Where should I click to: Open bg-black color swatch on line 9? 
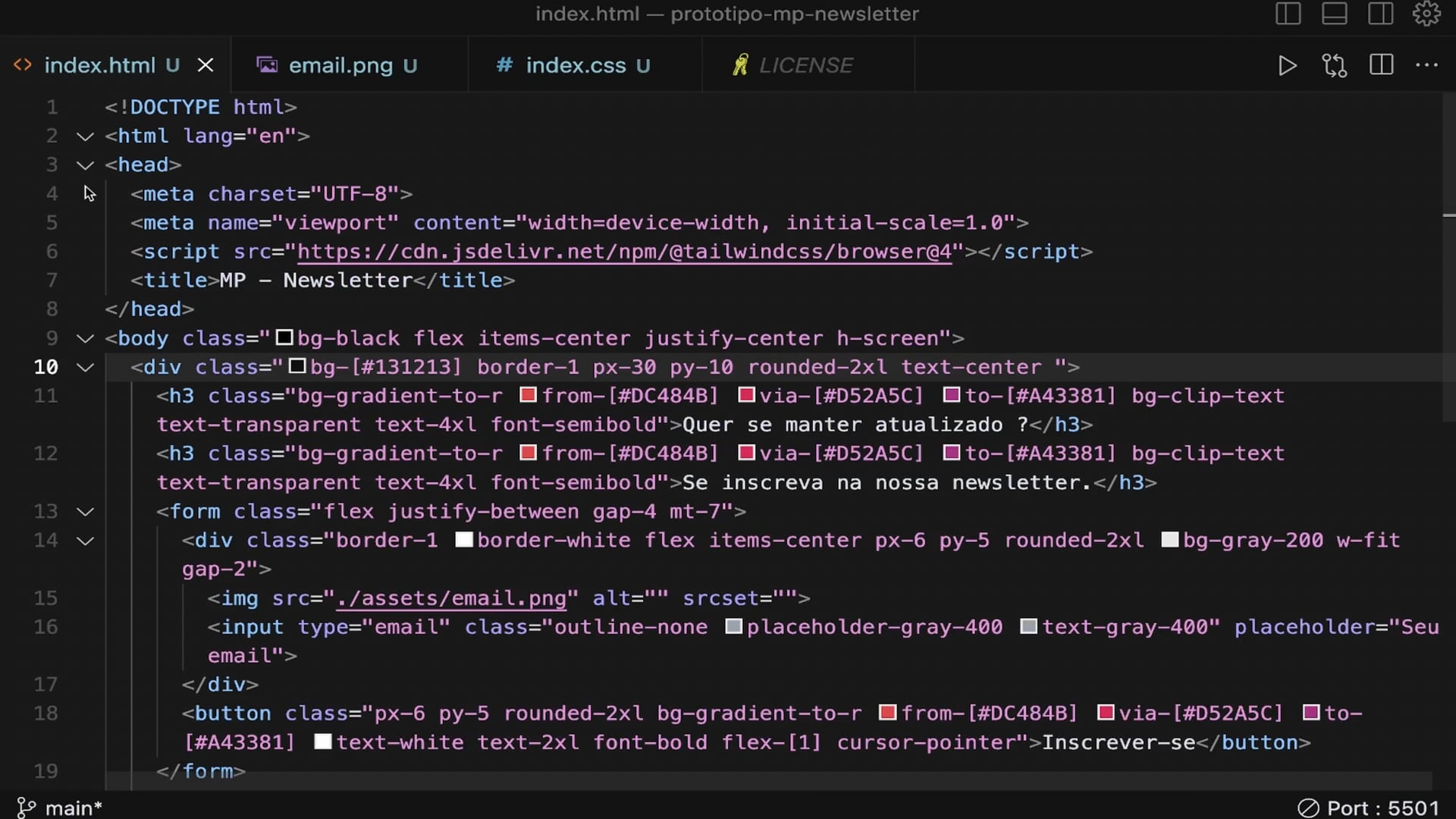(x=284, y=337)
